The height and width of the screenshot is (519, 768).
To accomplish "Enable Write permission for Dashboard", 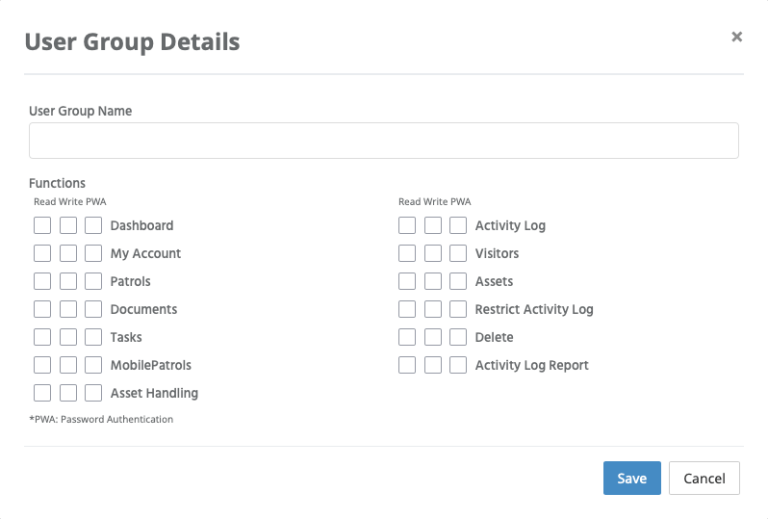I will tap(68, 226).
